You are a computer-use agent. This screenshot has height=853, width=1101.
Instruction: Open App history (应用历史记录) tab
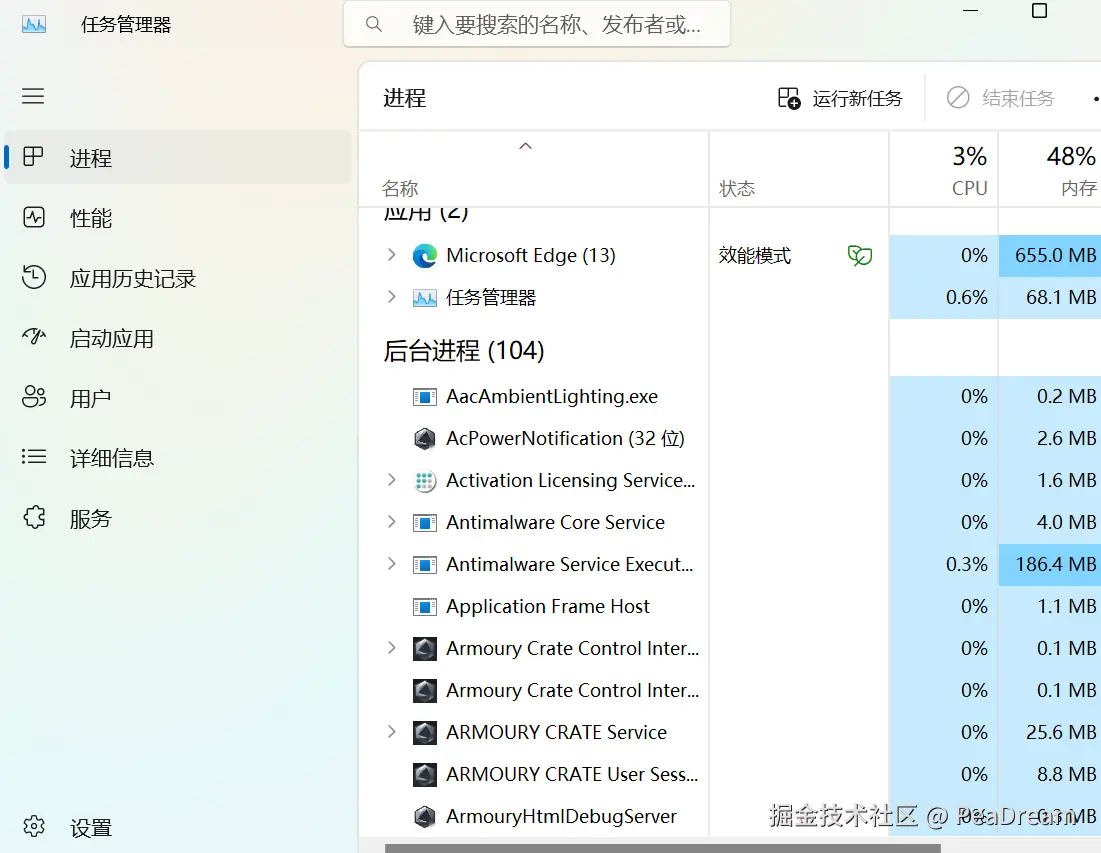pos(178,278)
